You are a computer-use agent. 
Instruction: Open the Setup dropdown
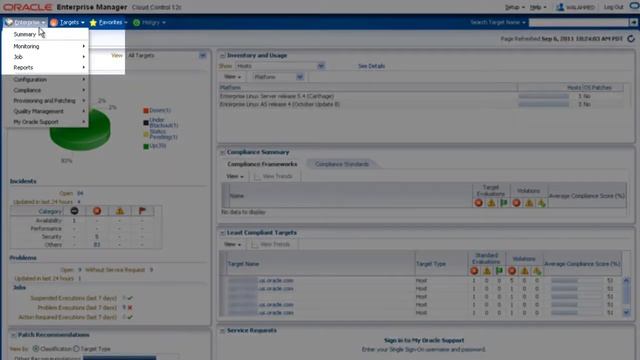tap(515, 7)
